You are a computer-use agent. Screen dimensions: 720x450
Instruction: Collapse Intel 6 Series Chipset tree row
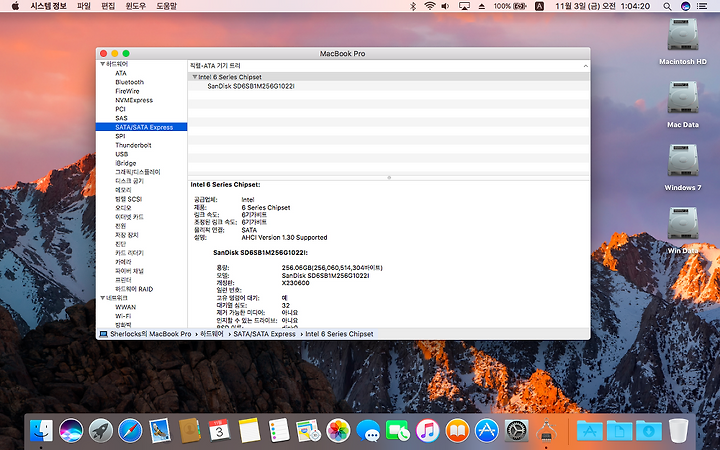[x=195, y=77]
